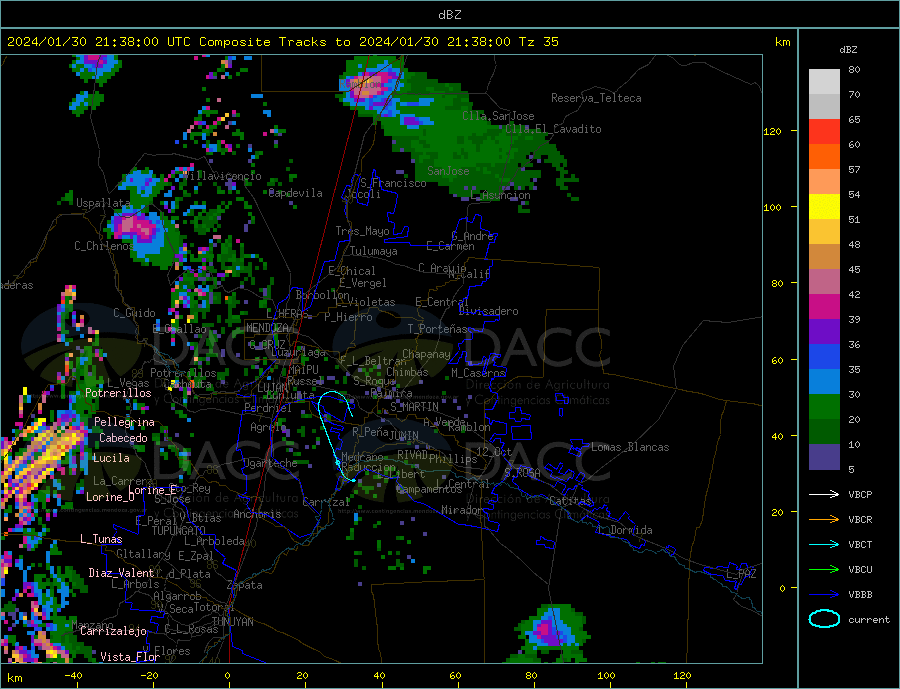Click the white VBCP arrow legend icon

coord(824,494)
